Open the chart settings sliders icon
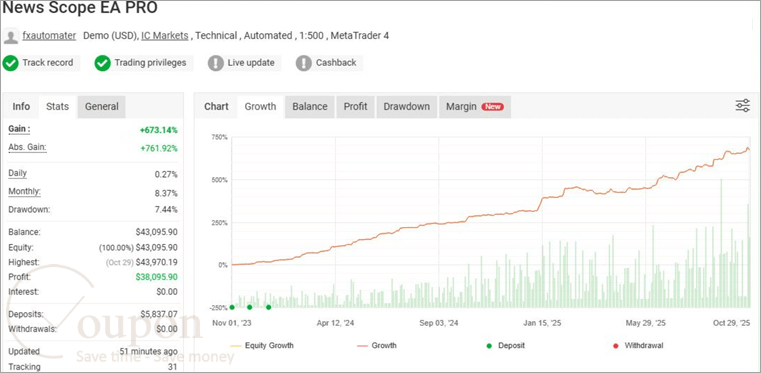The width and height of the screenshot is (761, 373). tap(743, 106)
